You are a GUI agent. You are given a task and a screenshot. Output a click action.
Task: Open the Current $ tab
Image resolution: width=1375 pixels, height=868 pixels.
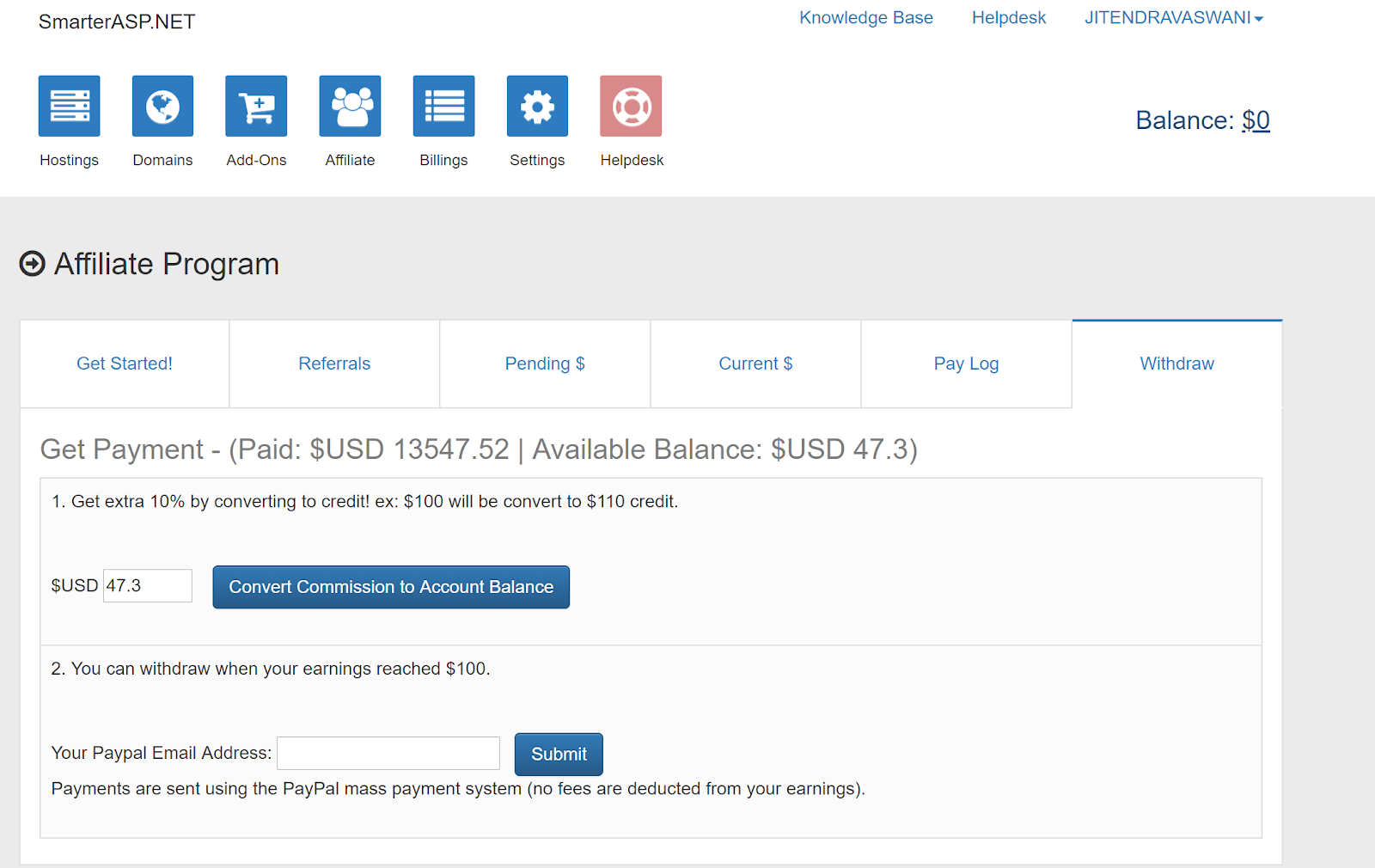(755, 364)
